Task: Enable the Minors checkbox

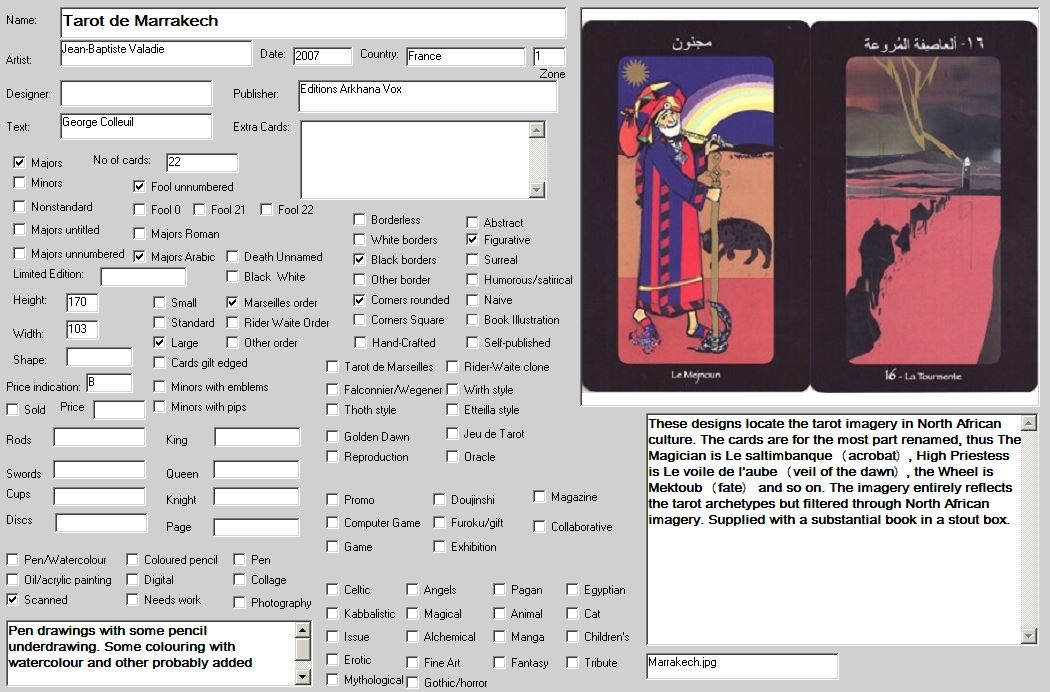Action: coord(20,183)
